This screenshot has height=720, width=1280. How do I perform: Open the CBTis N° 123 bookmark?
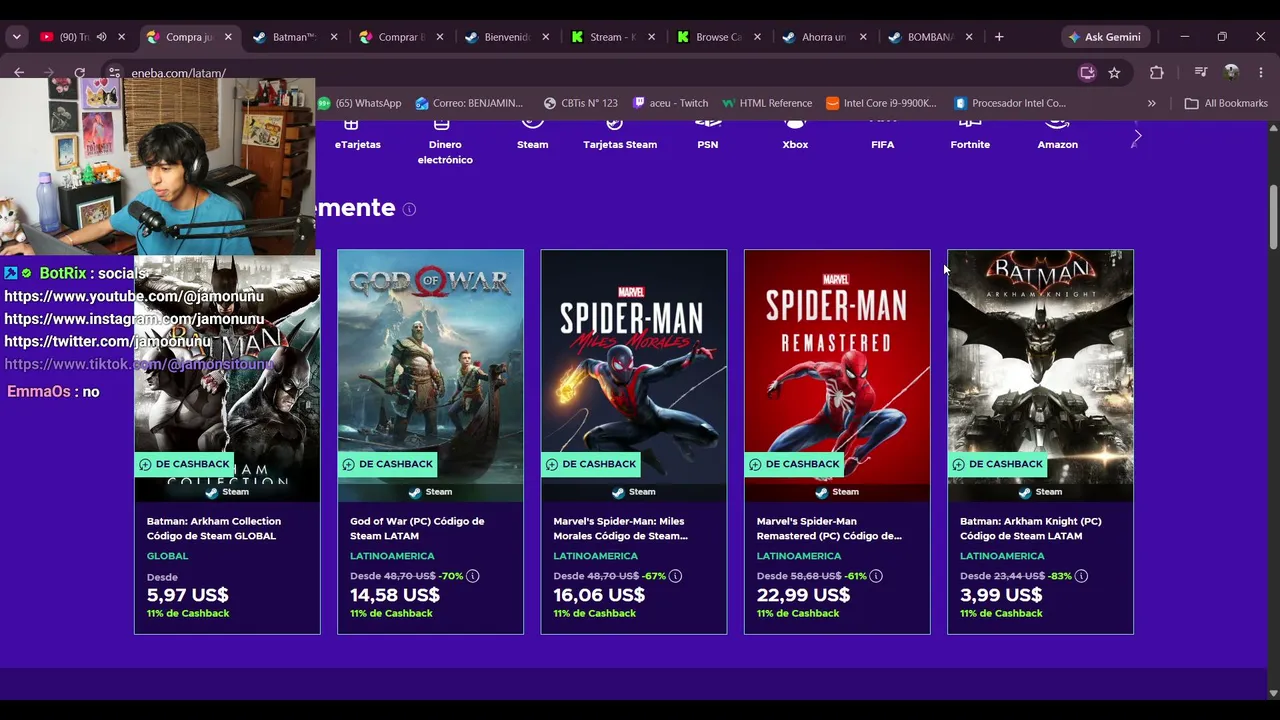(x=581, y=103)
